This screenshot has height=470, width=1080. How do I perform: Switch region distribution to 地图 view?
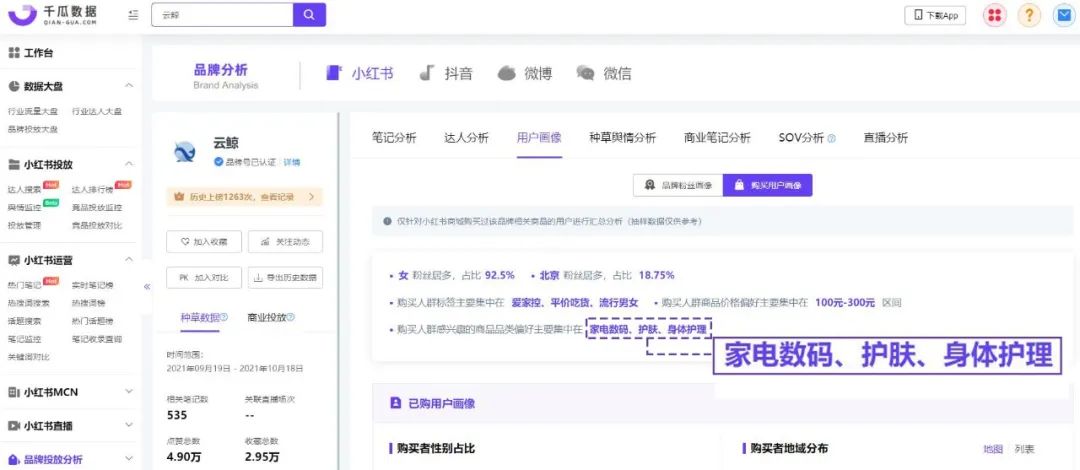click(x=993, y=449)
